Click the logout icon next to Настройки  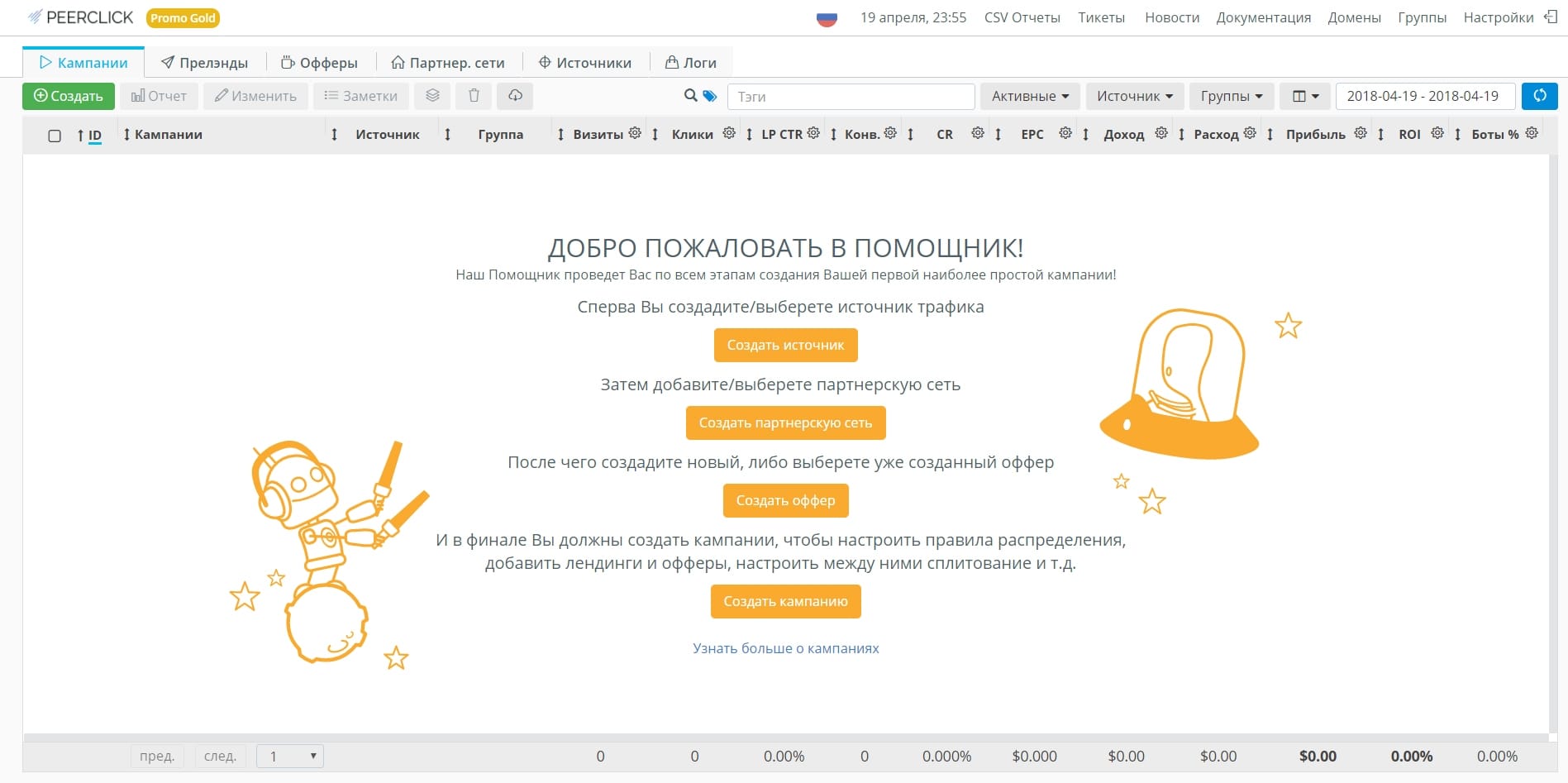point(1551,17)
